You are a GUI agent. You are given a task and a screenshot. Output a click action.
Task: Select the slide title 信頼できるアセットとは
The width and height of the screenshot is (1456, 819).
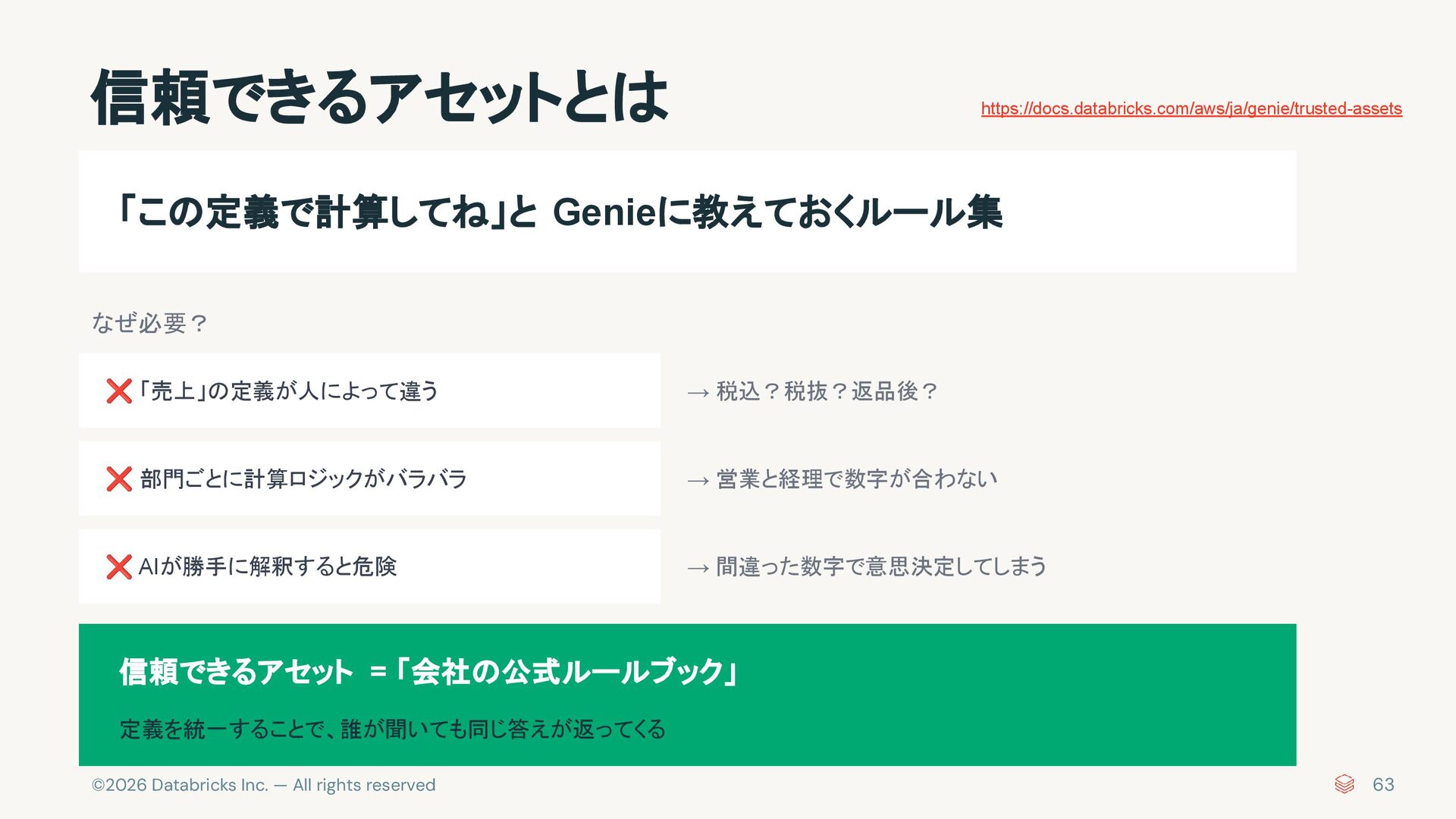(x=379, y=97)
